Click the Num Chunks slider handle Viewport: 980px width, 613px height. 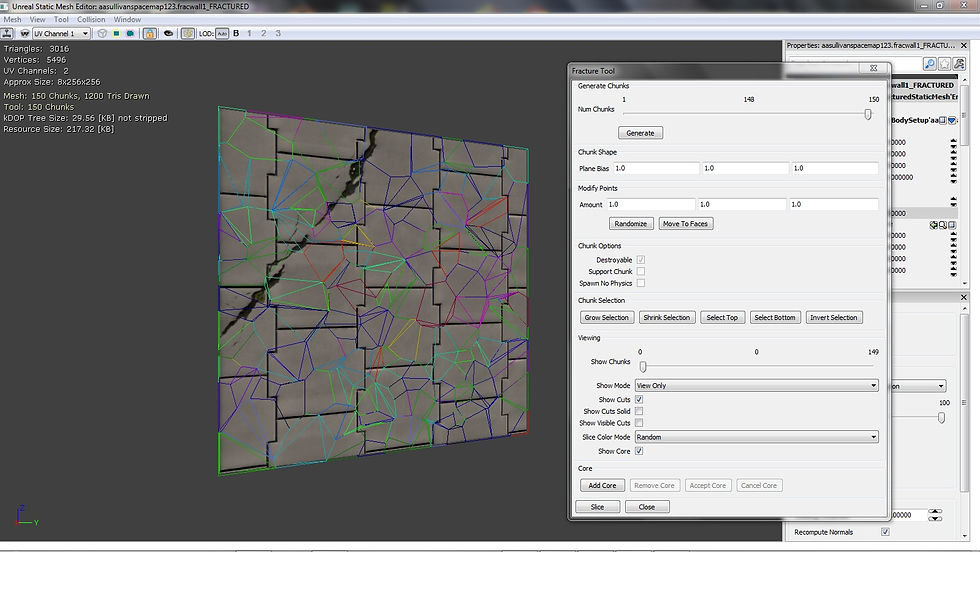coord(868,114)
